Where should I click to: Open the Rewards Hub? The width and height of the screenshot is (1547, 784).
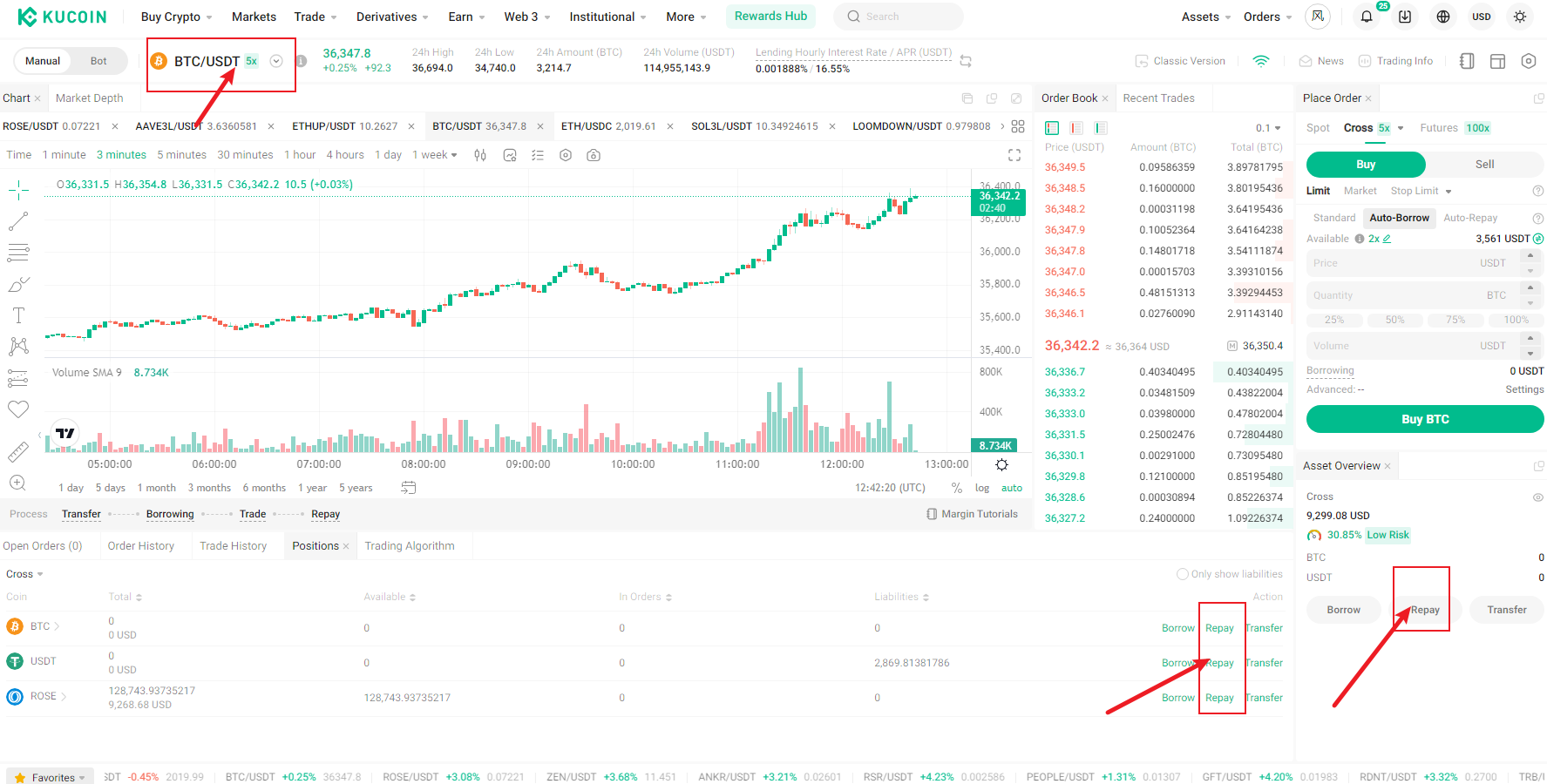tap(770, 17)
